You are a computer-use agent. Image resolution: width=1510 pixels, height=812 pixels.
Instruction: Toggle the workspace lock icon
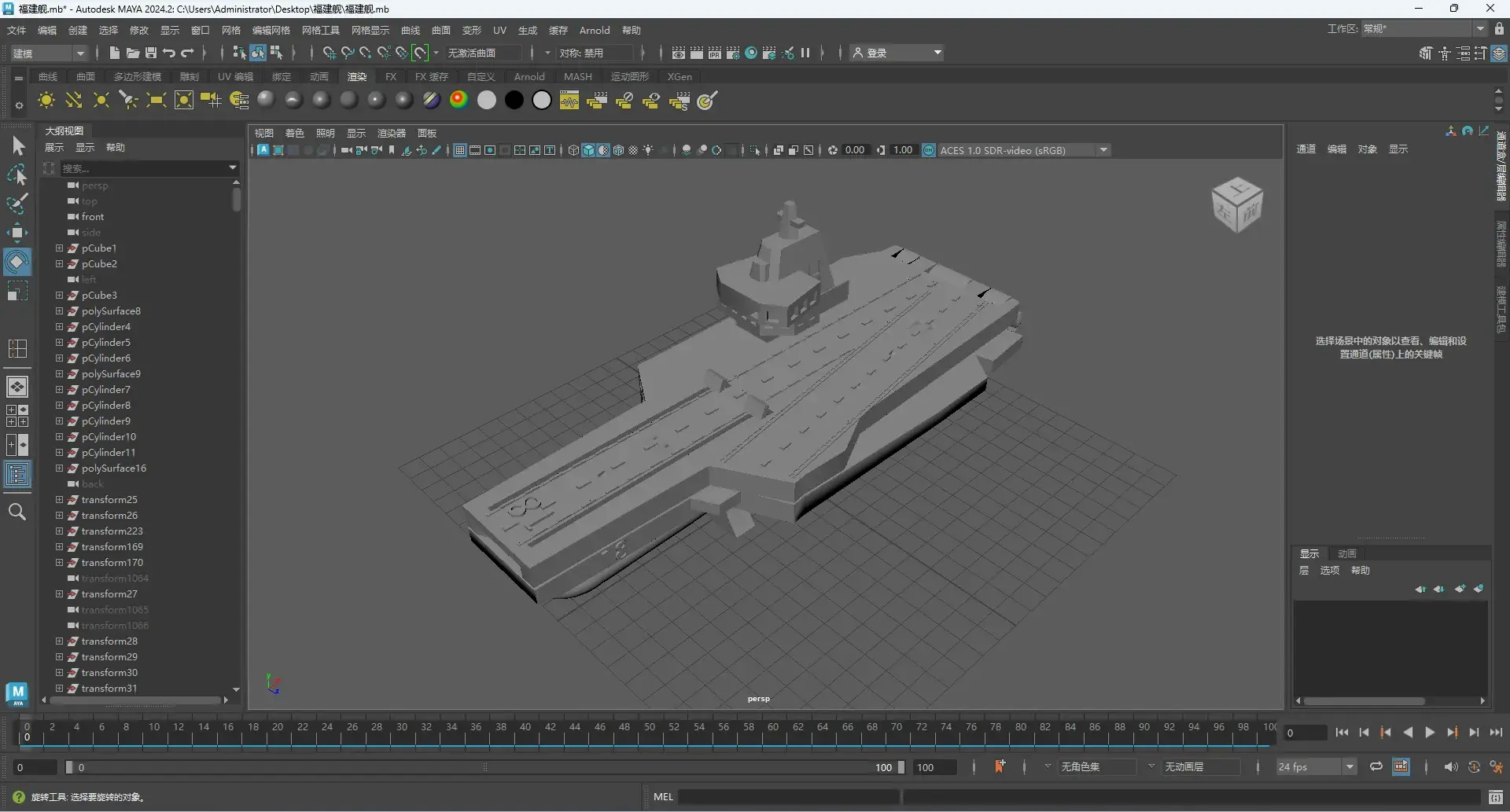click(1499, 29)
